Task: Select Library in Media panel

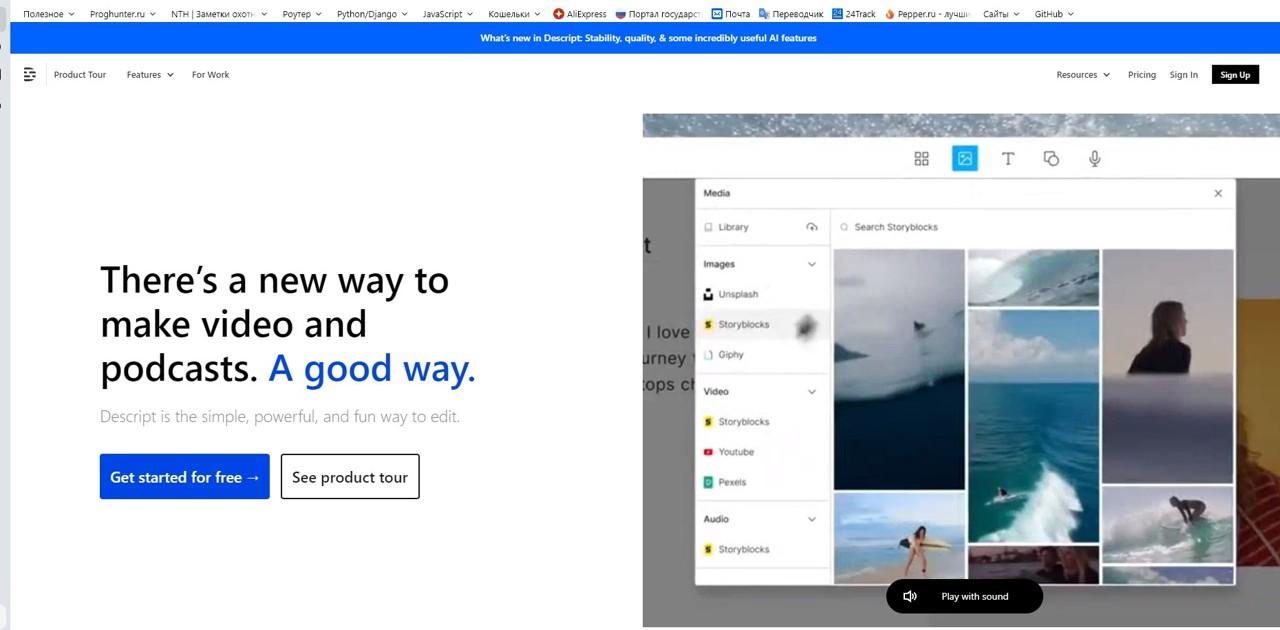Action: point(733,227)
